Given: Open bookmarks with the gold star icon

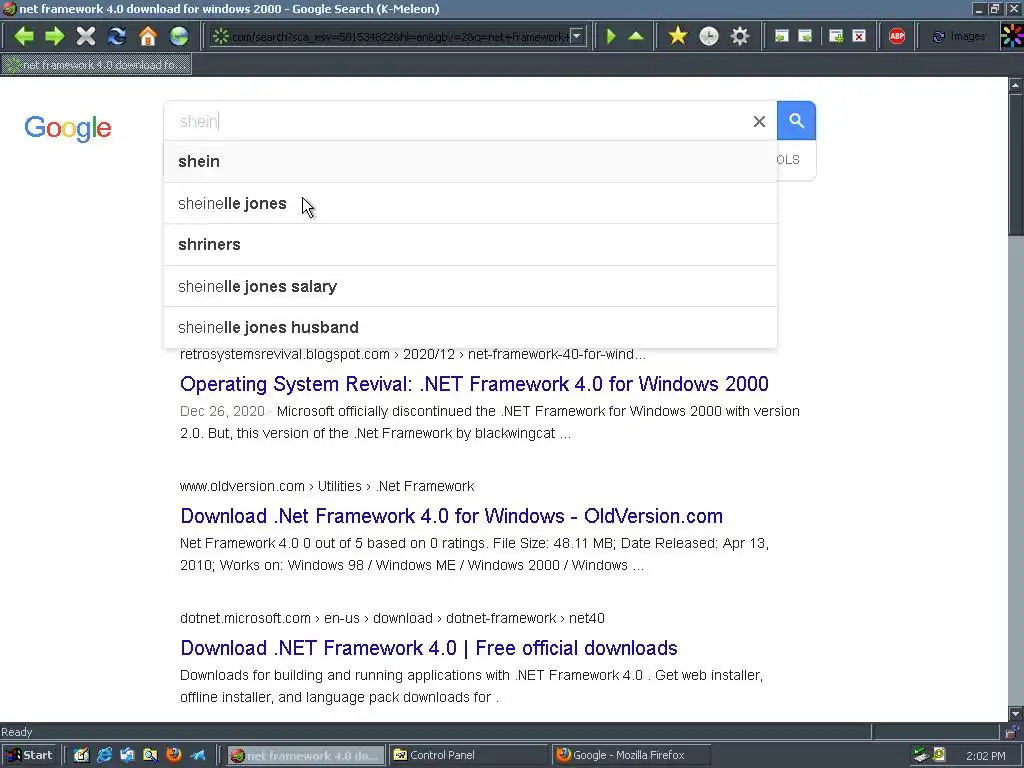Looking at the screenshot, I should click(678, 36).
